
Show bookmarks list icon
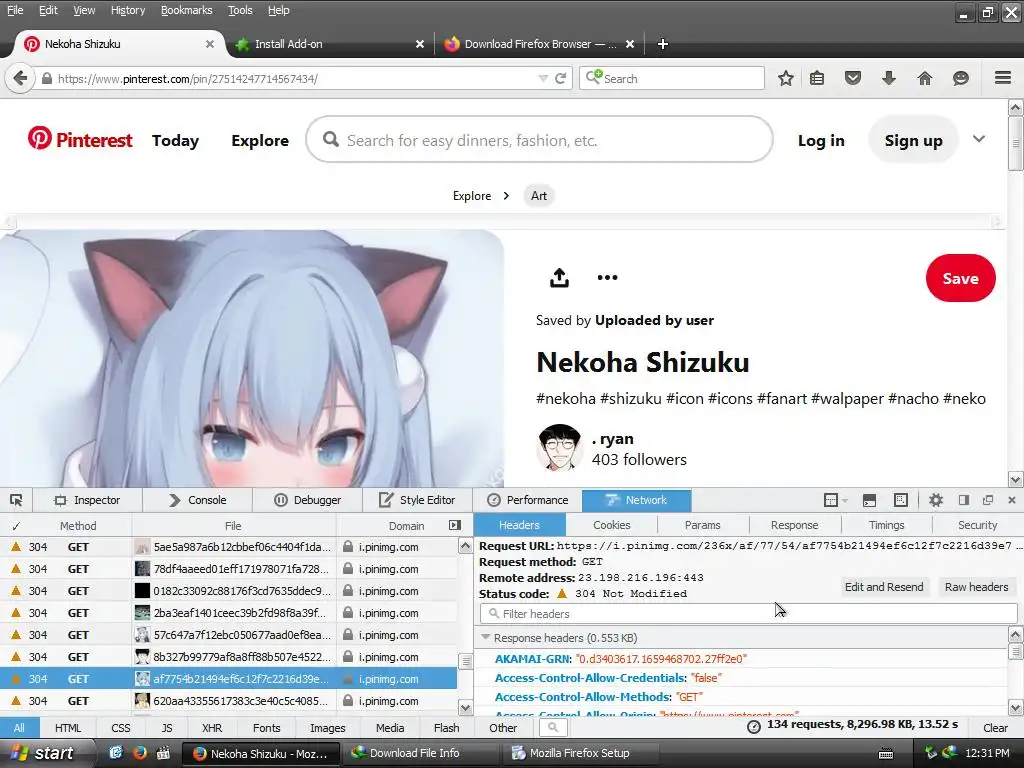coord(817,78)
